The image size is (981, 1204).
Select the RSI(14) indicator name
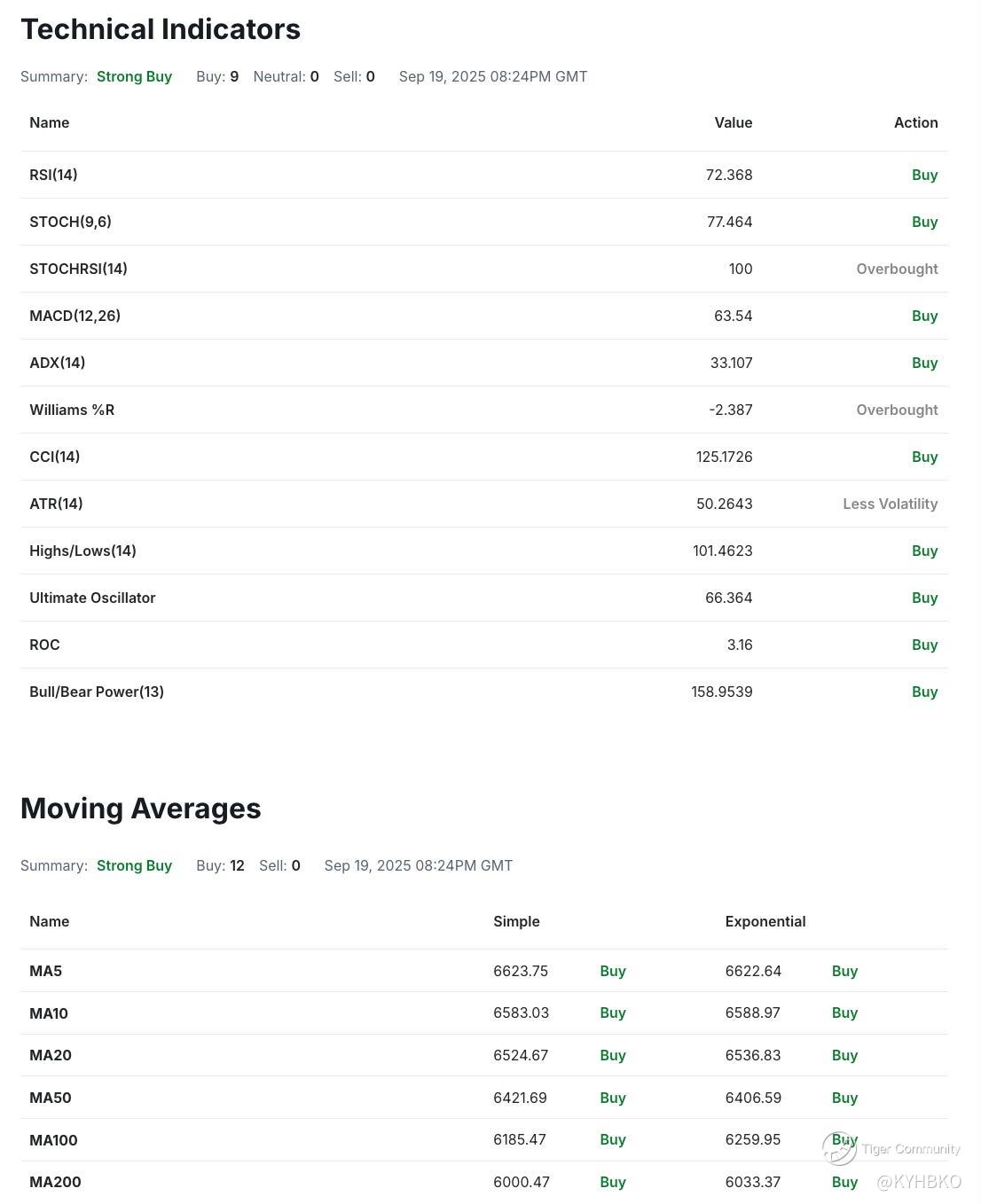(x=53, y=175)
